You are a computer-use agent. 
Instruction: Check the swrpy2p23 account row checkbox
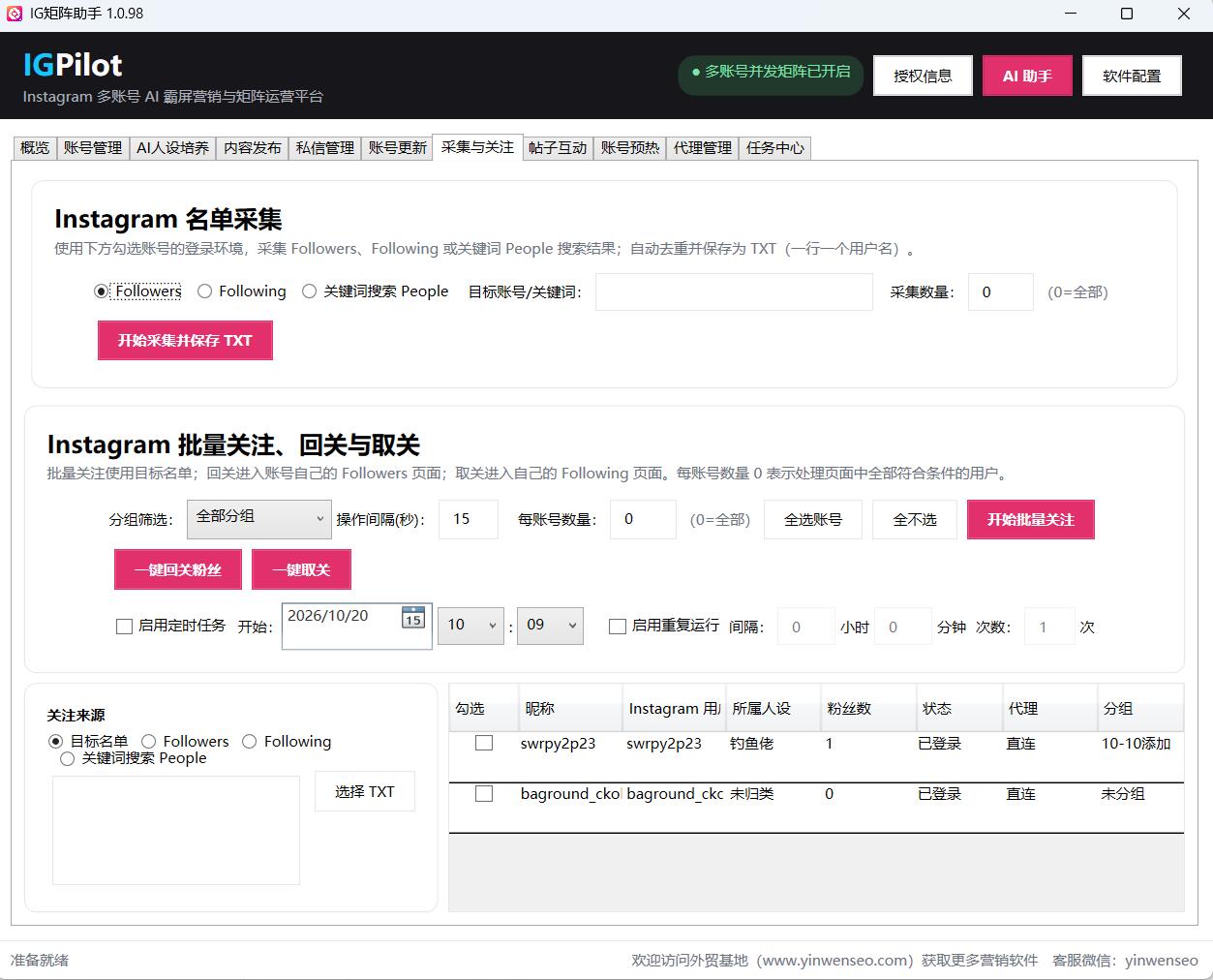point(484,744)
